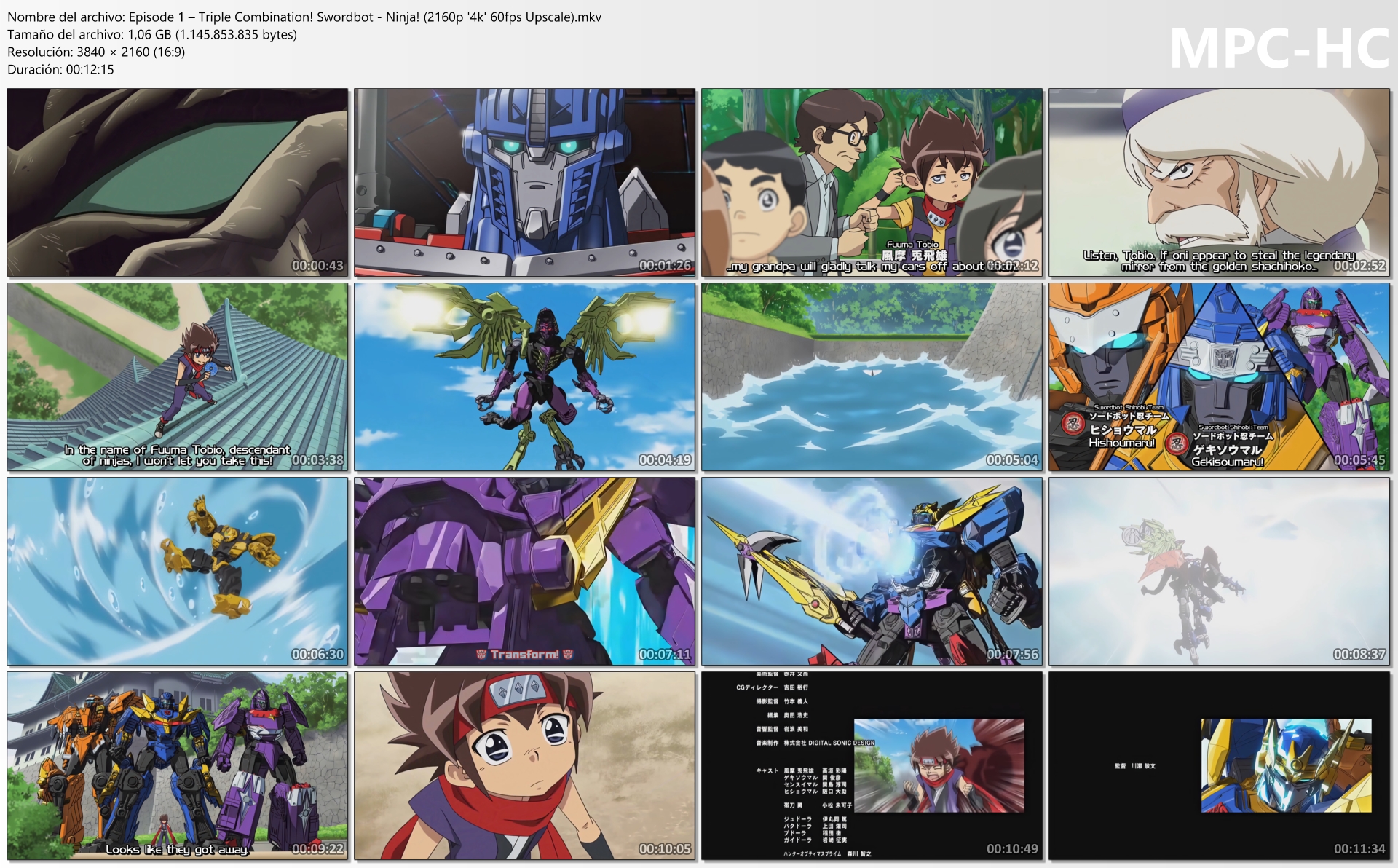Click the 'Transform!' subtitle text
This screenshot has height=868, width=1398.
point(524,654)
